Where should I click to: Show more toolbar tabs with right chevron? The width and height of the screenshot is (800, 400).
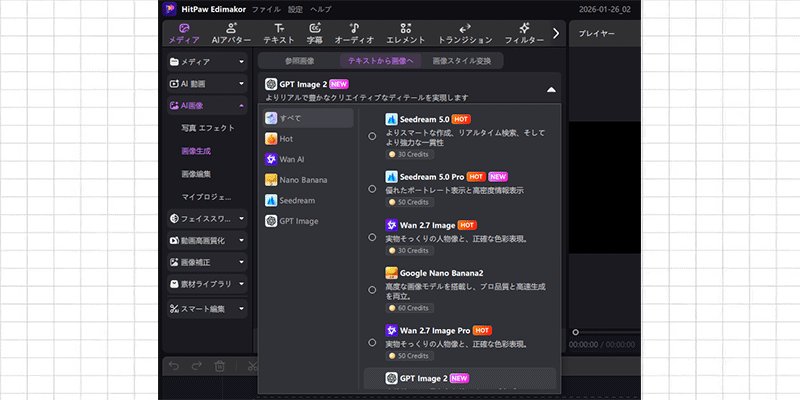(x=556, y=34)
